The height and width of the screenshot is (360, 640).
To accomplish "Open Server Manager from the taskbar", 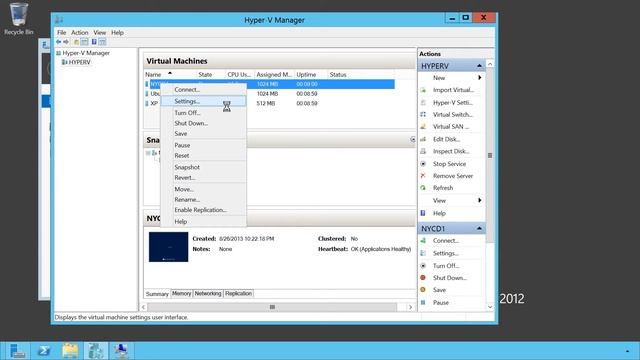I will point(17,351).
